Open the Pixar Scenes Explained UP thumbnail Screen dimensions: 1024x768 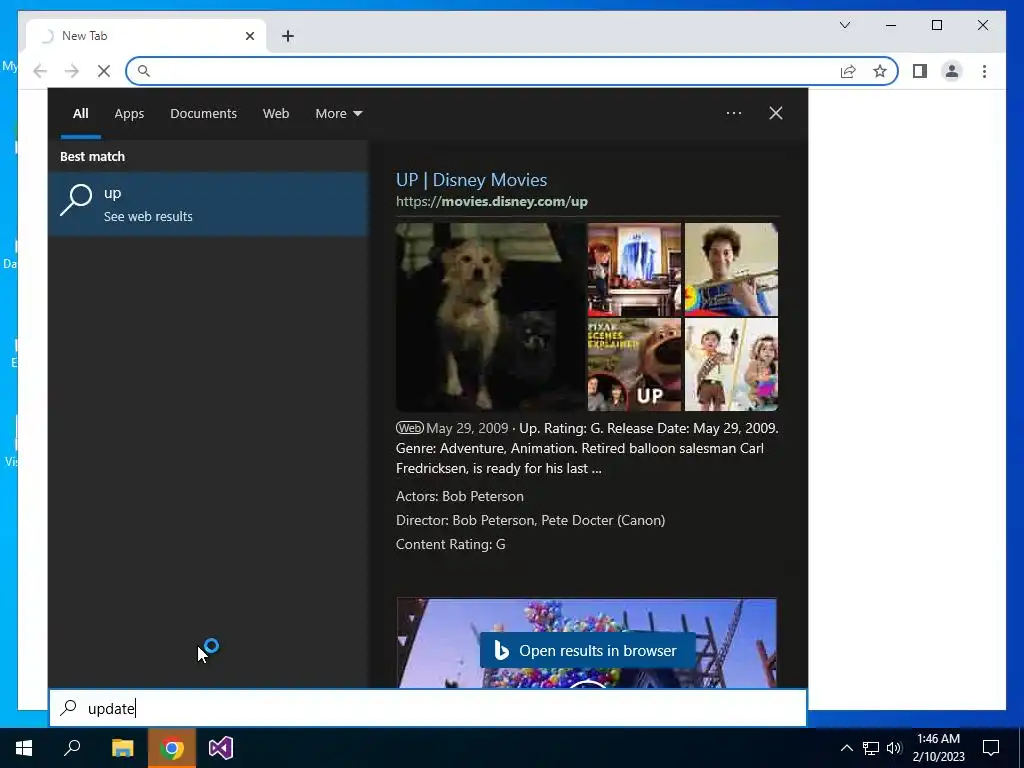(x=634, y=365)
